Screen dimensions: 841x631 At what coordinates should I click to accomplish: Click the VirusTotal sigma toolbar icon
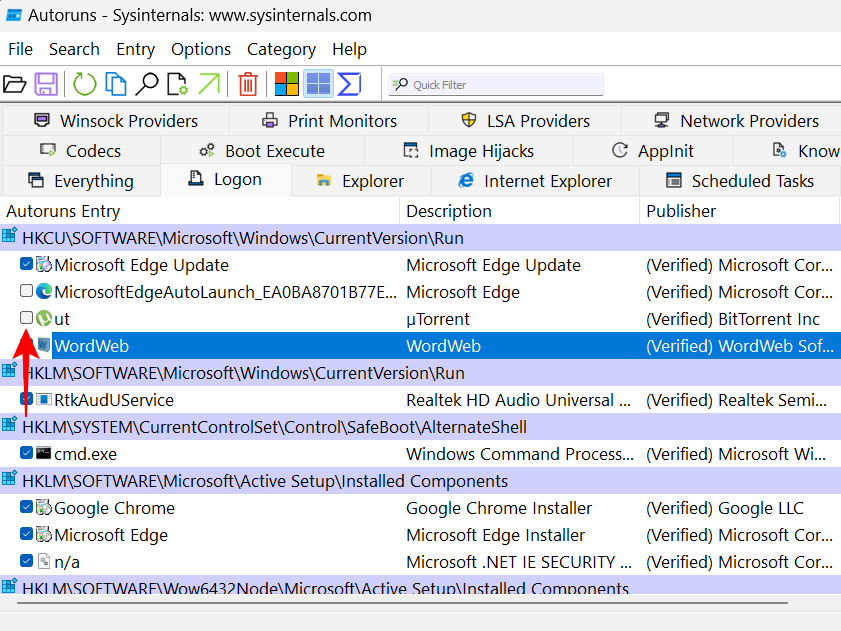[x=349, y=84]
